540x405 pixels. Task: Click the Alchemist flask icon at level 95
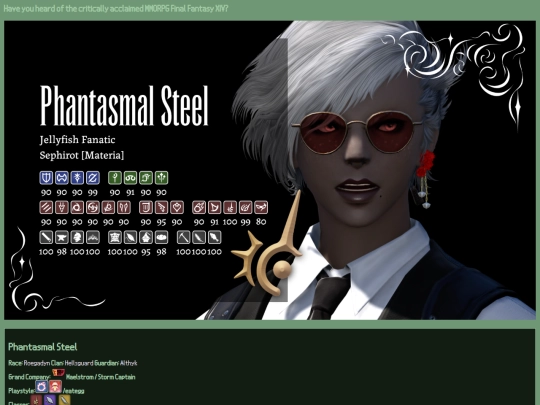(x=146, y=237)
